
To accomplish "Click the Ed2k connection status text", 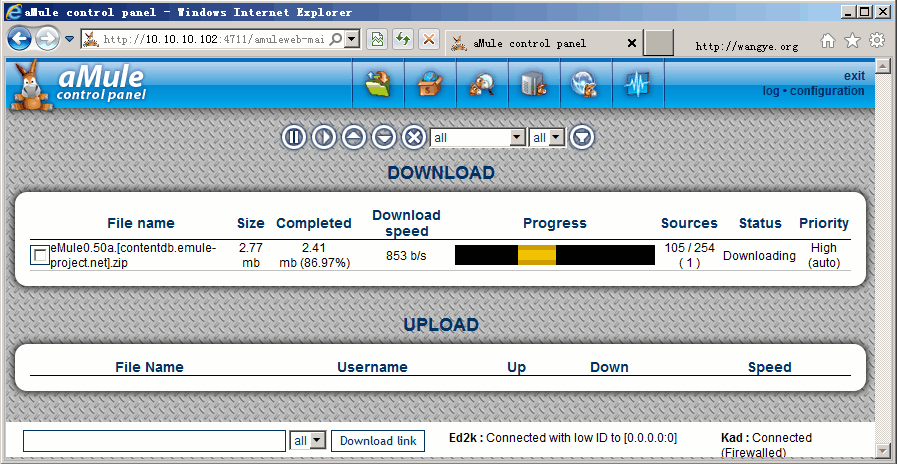I will click(x=563, y=438).
